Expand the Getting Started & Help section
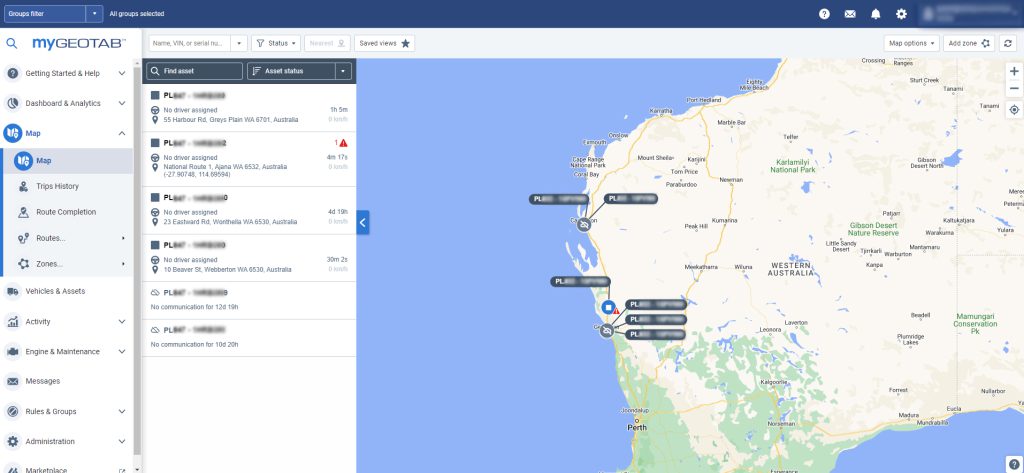The width and height of the screenshot is (1024, 473). 121,73
